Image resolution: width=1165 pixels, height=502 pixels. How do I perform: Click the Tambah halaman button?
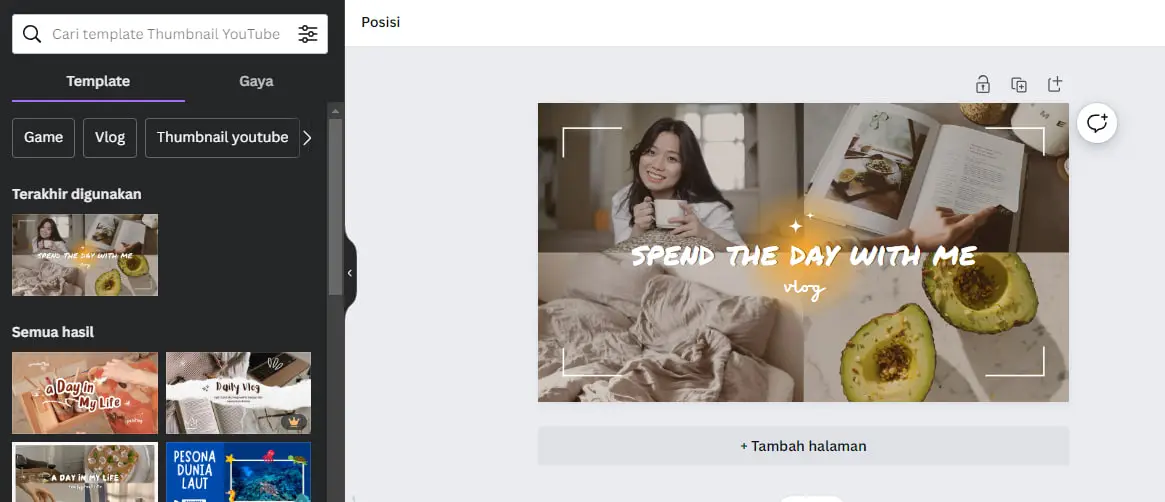coord(803,446)
